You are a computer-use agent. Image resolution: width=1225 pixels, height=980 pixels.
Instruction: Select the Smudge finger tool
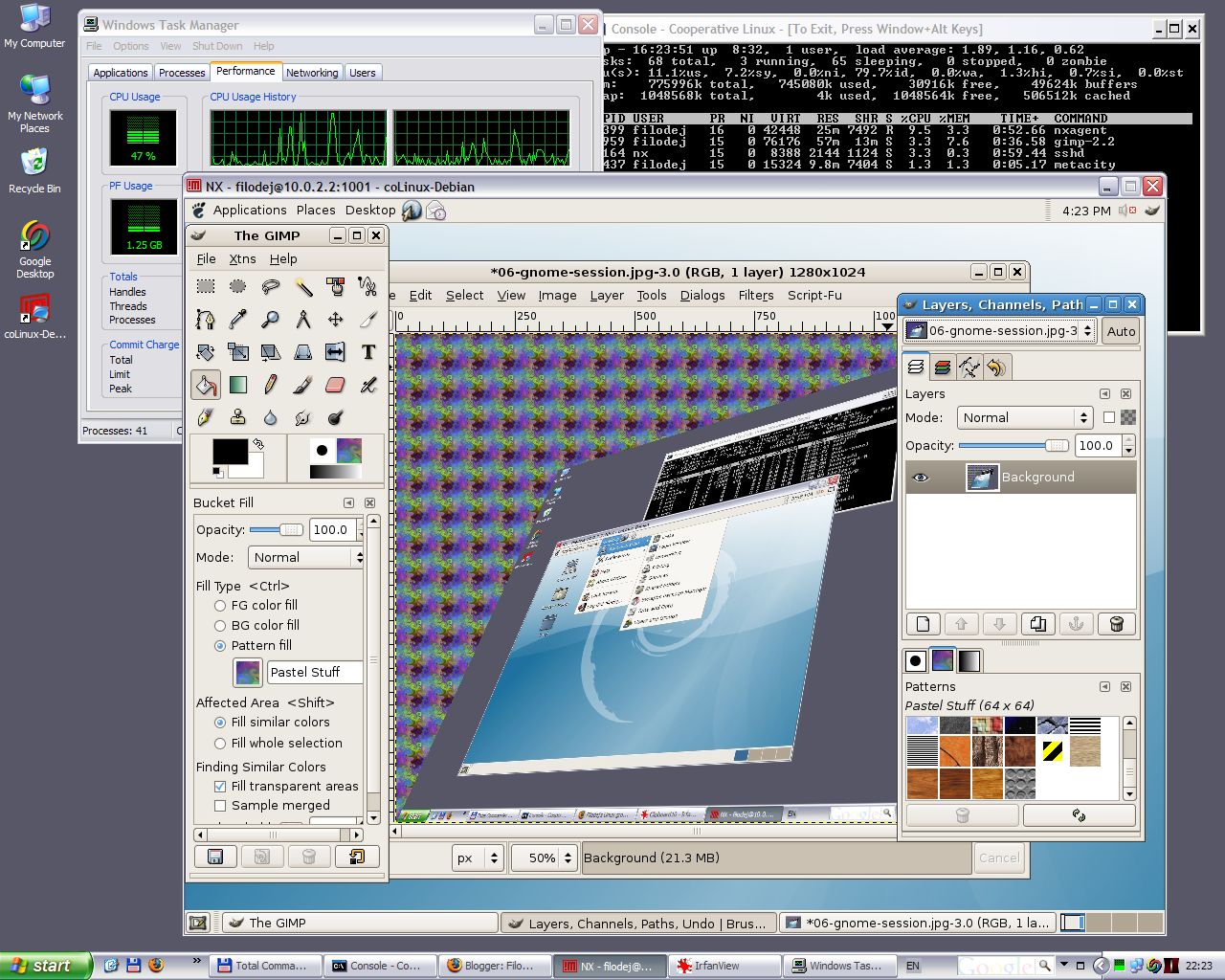(x=303, y=417)
